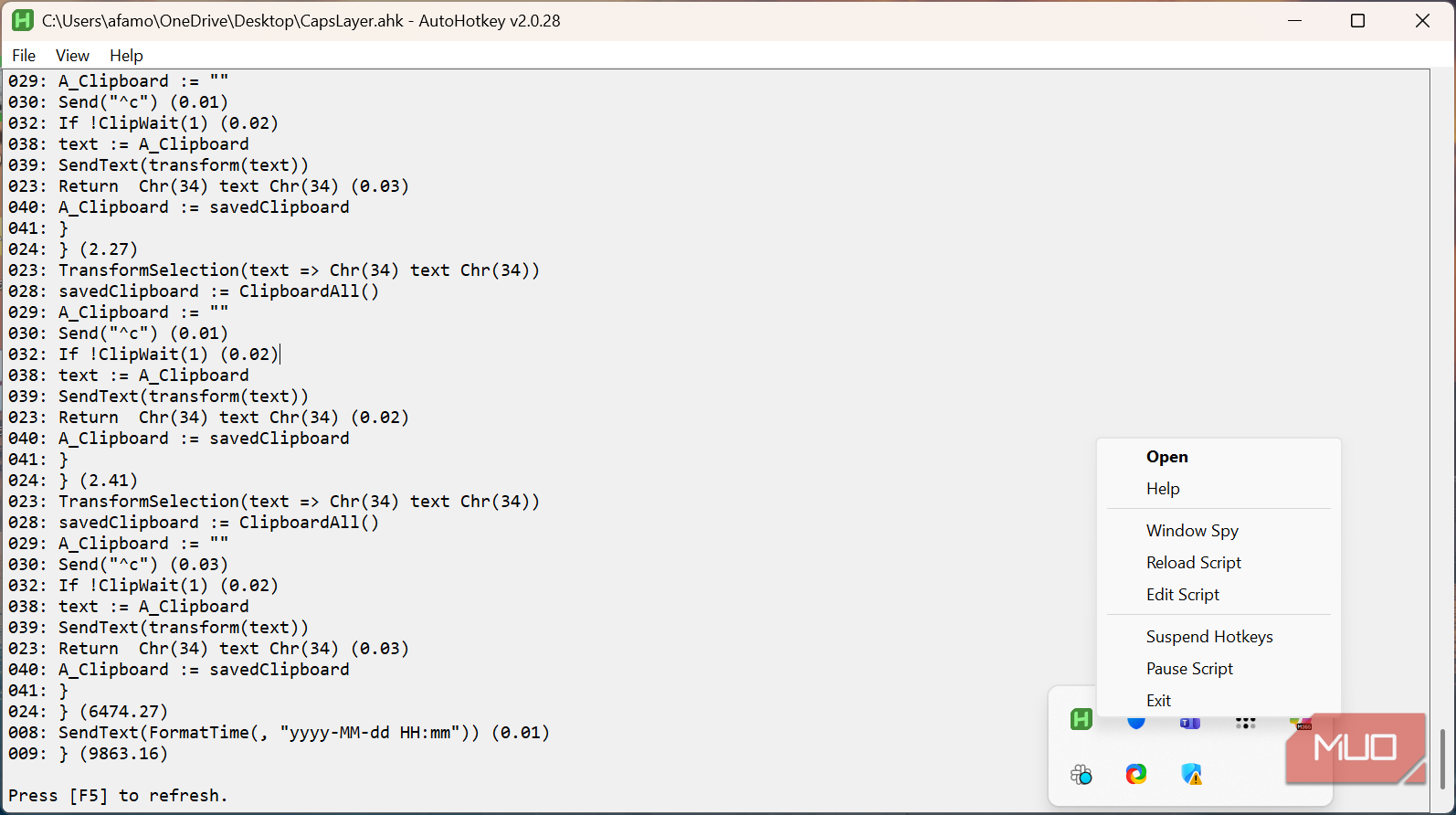Open Slack from the tray overflow
This screenshot has height=815, width=1456.
[x=1081, y=774]
